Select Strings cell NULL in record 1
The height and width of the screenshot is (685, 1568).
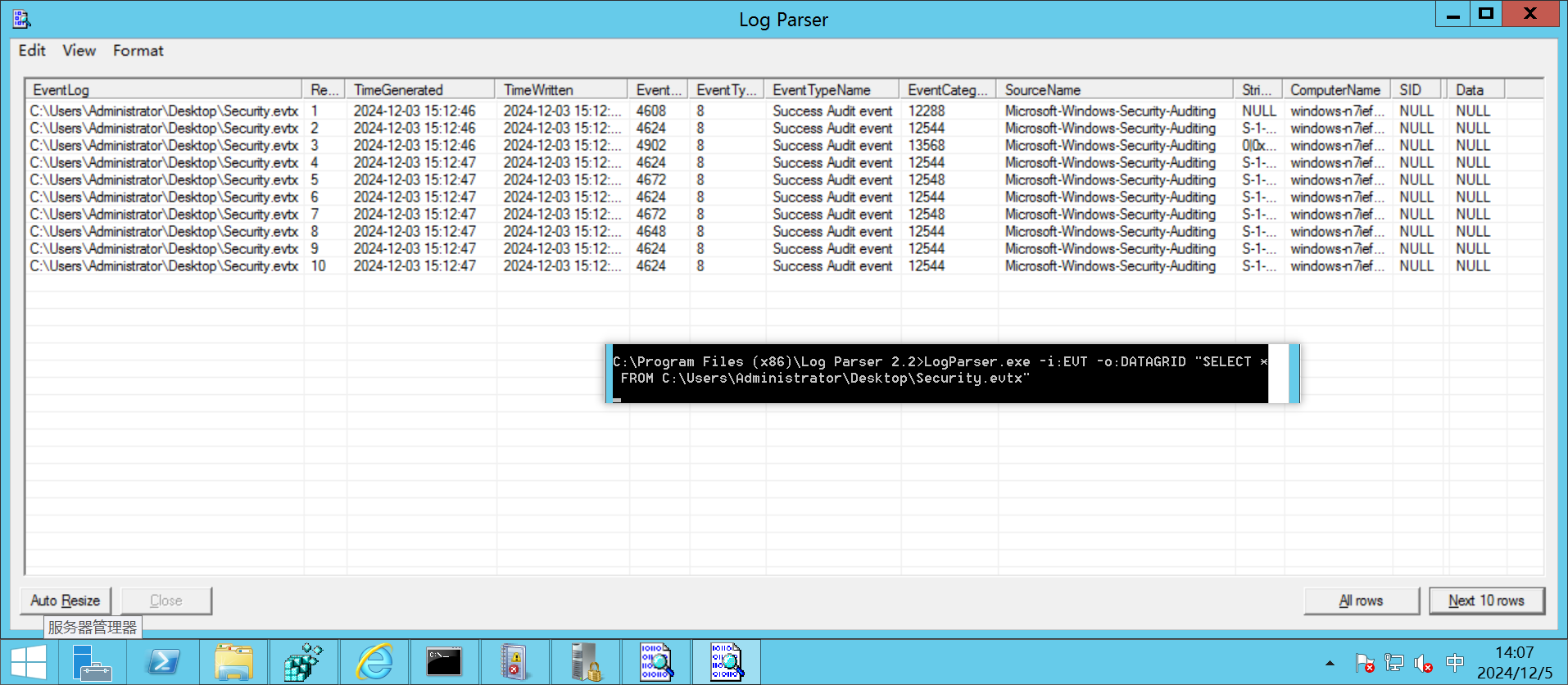point(1258,111)
